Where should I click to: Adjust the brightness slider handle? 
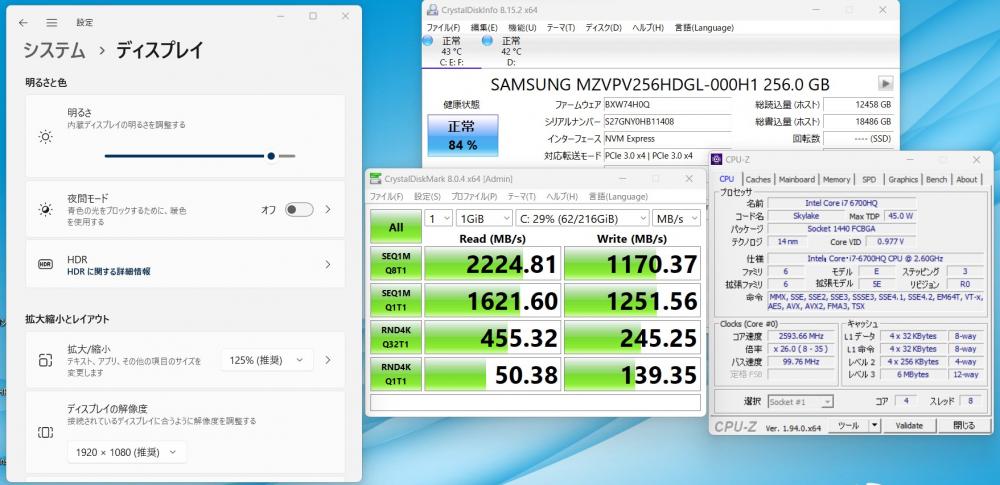[x=271, y=156]
